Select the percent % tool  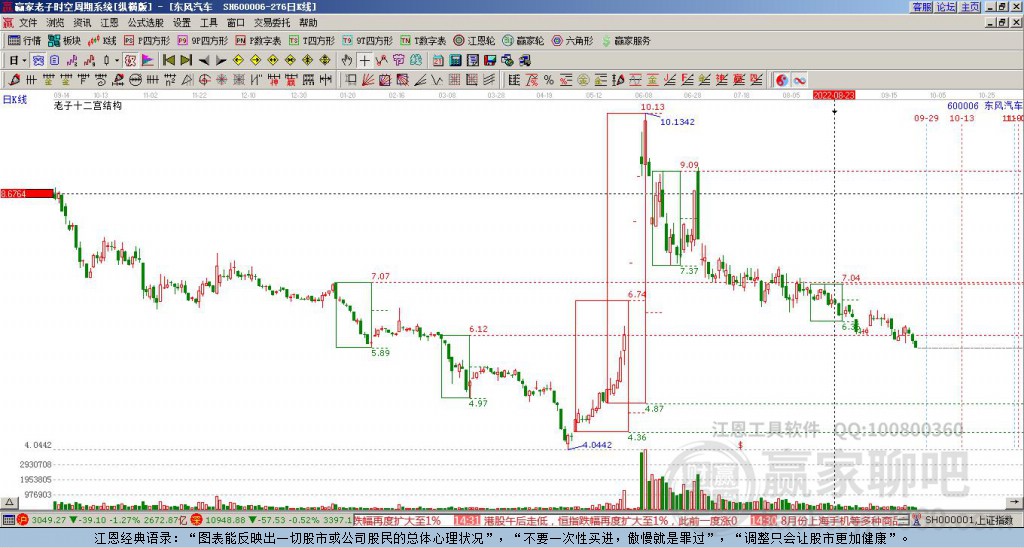(549, 80)
